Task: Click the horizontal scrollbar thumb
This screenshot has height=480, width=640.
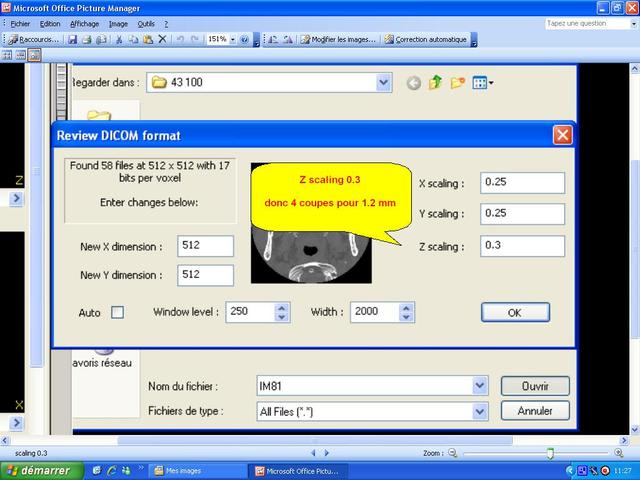Action: tap(315, 441)
